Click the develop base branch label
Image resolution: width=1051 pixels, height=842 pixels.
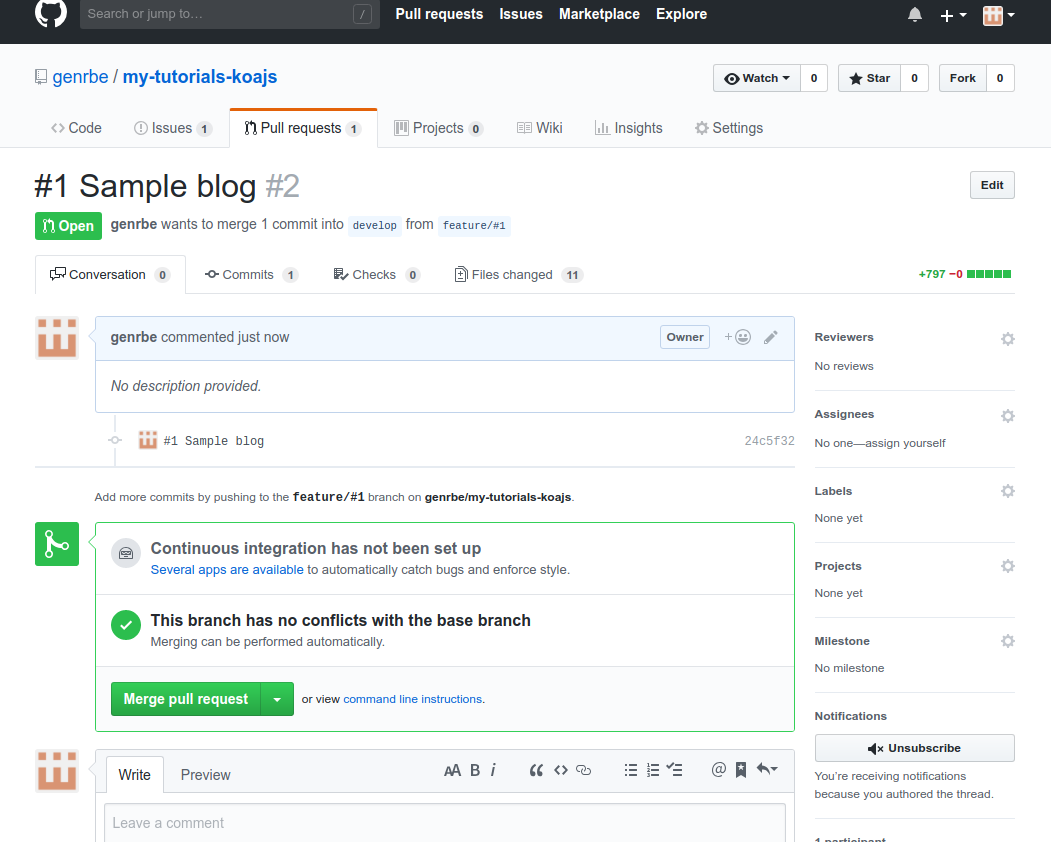pyautogui.click(x=375, y=225)
